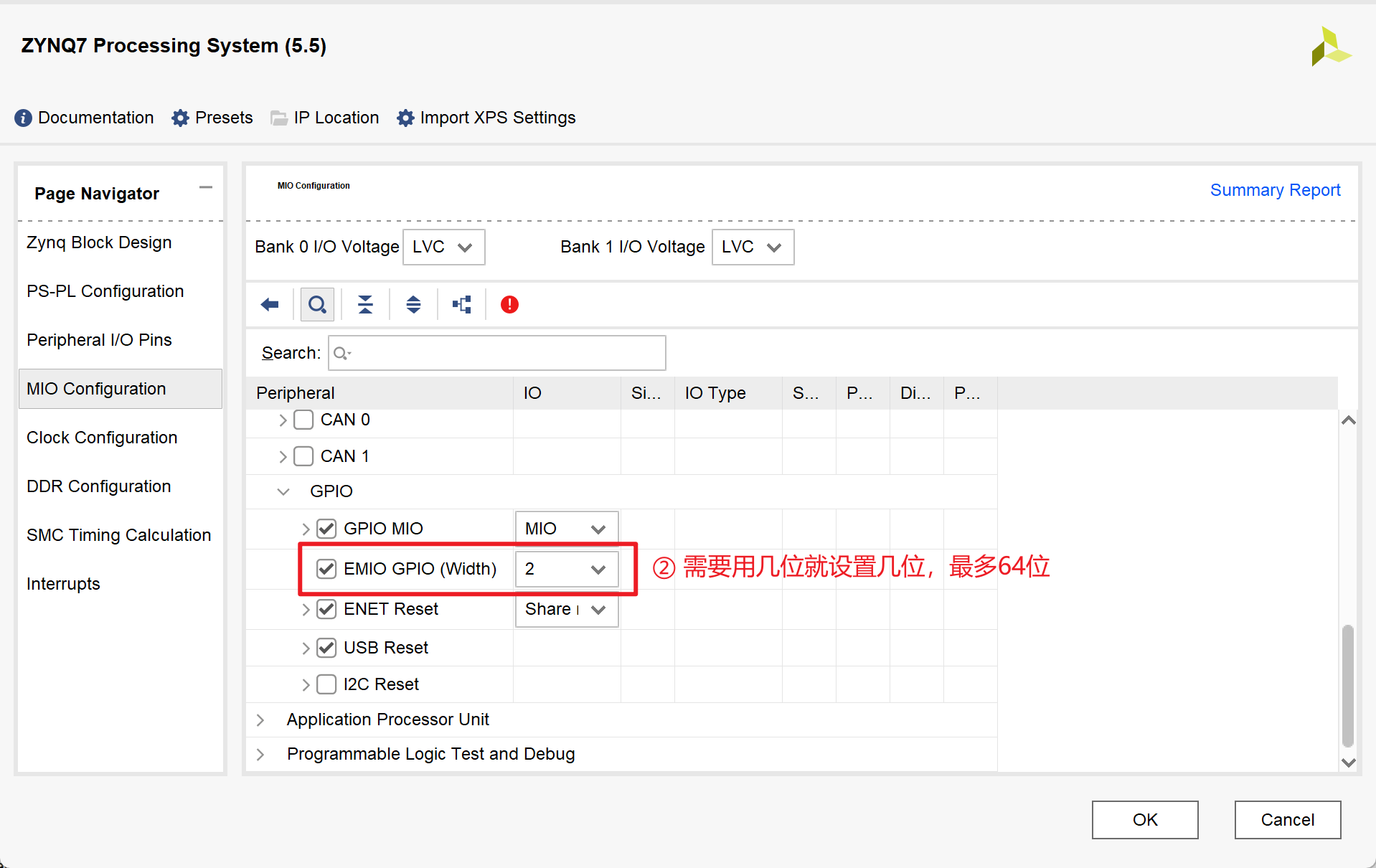Click the red error alert icon
1376x868 pixels.
[x=509, y=305]
